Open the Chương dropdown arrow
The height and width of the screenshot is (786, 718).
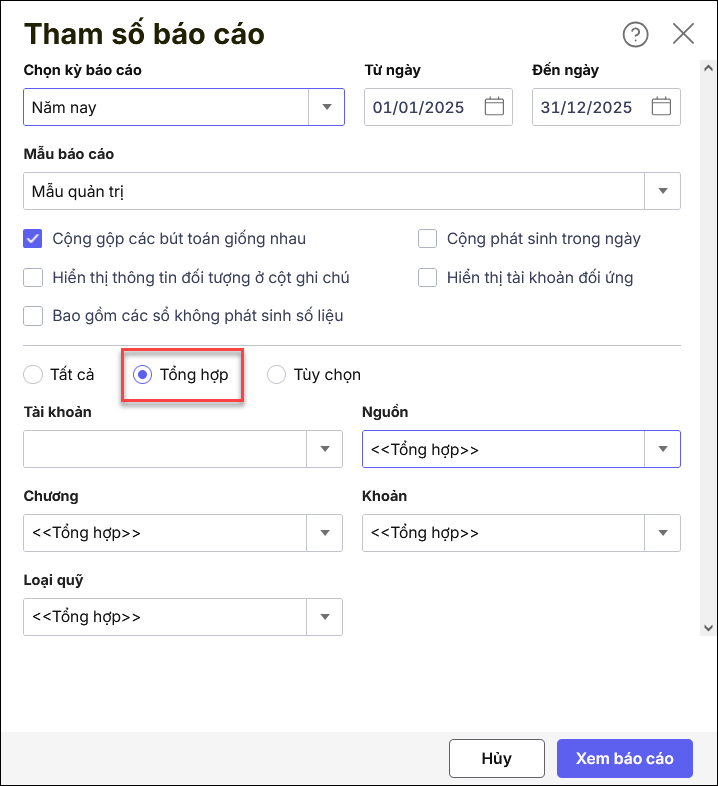click(324, 533)
